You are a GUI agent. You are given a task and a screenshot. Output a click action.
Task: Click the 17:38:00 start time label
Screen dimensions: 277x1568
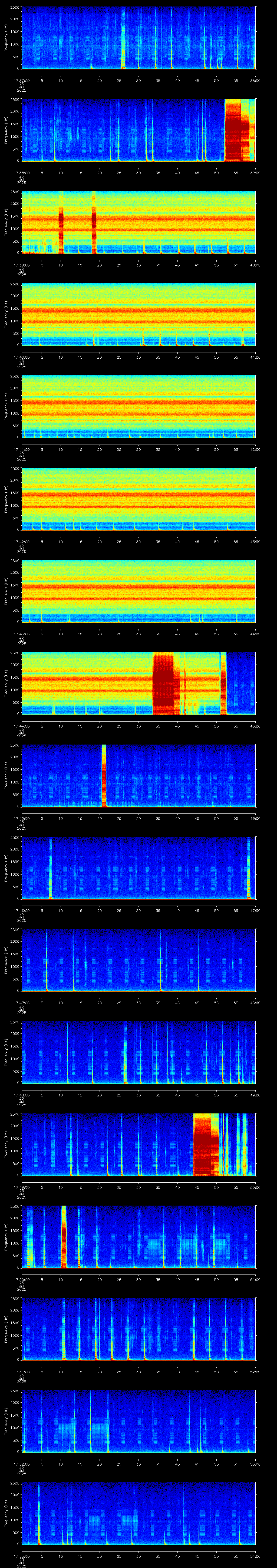click(x=21, y=173)
